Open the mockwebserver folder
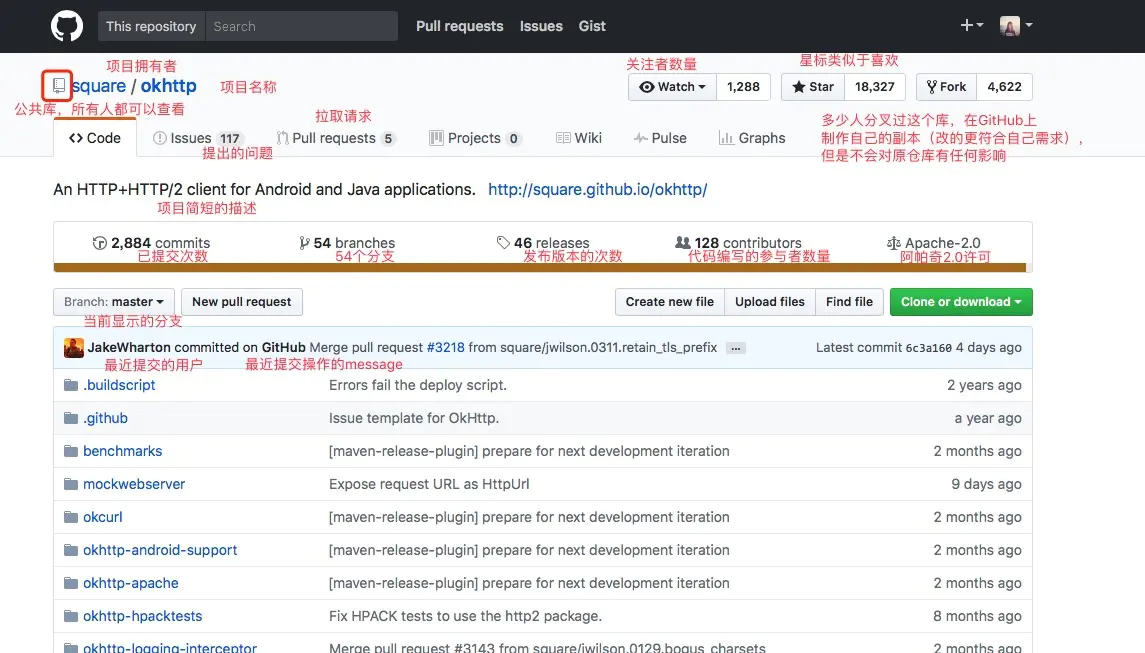The height and width of the screenshot is (653, 1145). click(134, 484)
